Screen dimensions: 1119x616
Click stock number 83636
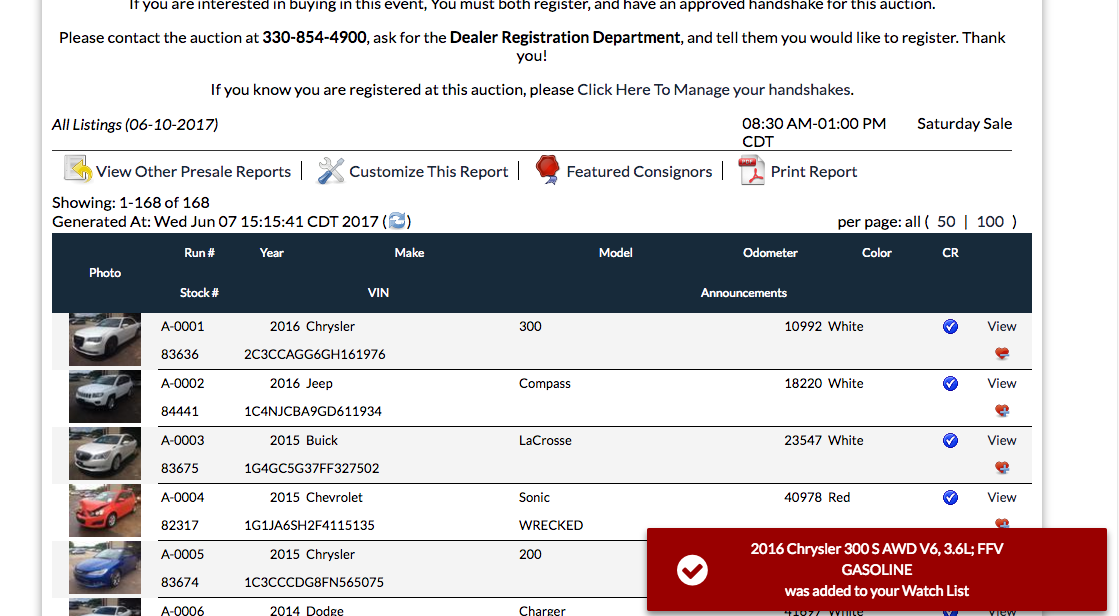click(180, 354)
